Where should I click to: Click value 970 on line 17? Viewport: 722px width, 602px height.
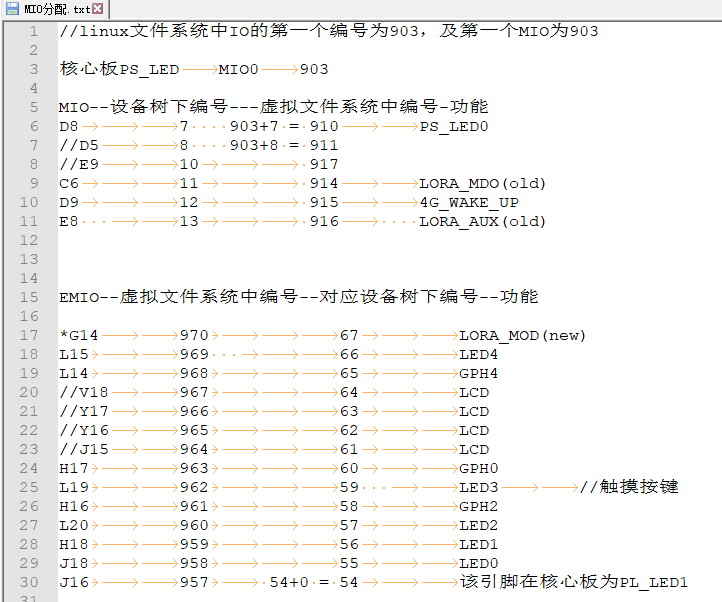[x=194, y=335]
